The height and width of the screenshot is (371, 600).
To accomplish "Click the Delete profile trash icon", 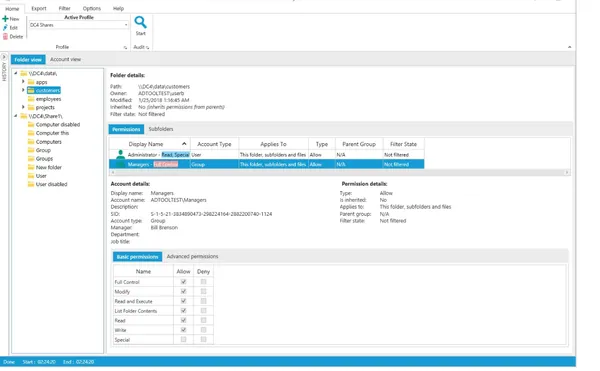I will click(x=5, y=36).
